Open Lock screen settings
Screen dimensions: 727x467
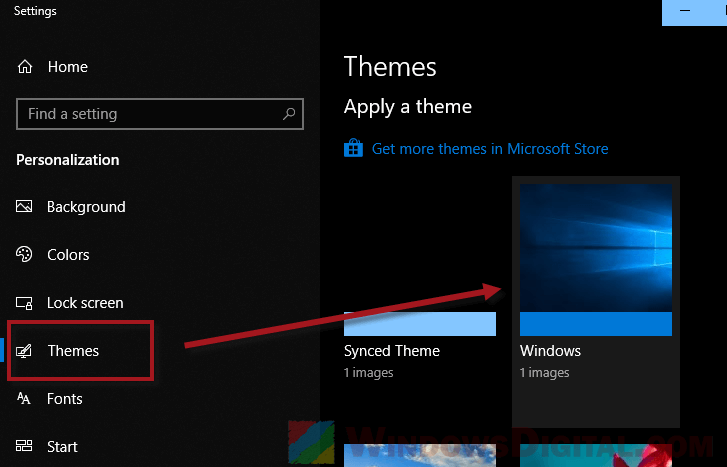point(85,303)
